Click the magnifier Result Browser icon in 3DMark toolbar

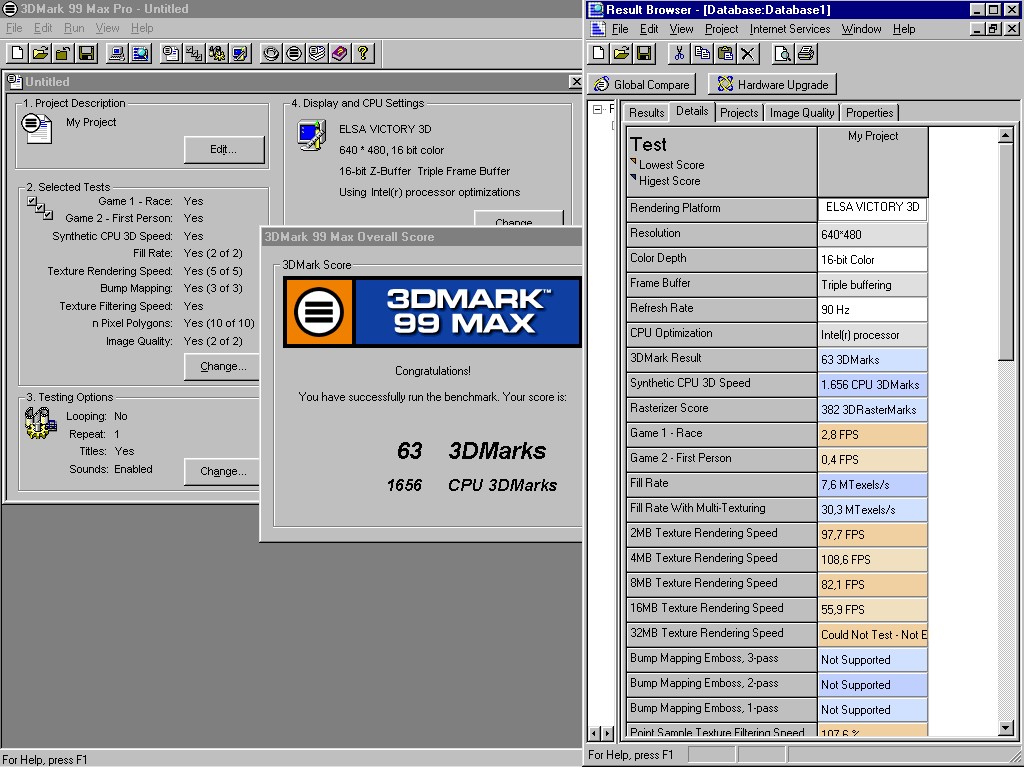click(140, 54)
